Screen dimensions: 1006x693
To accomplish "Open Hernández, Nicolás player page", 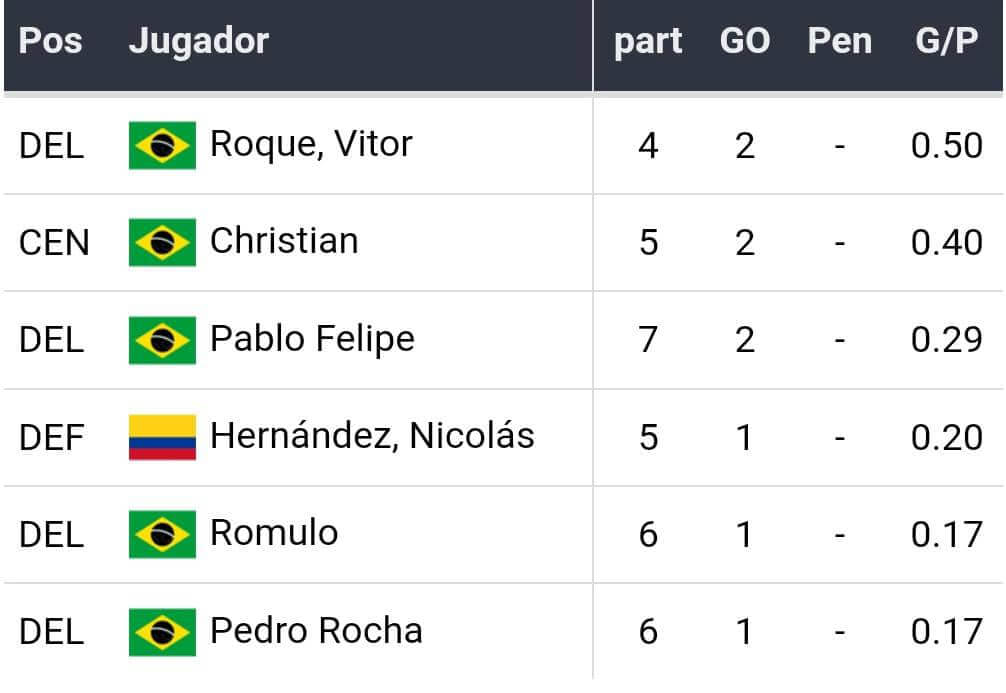I will tap(372, 436).
